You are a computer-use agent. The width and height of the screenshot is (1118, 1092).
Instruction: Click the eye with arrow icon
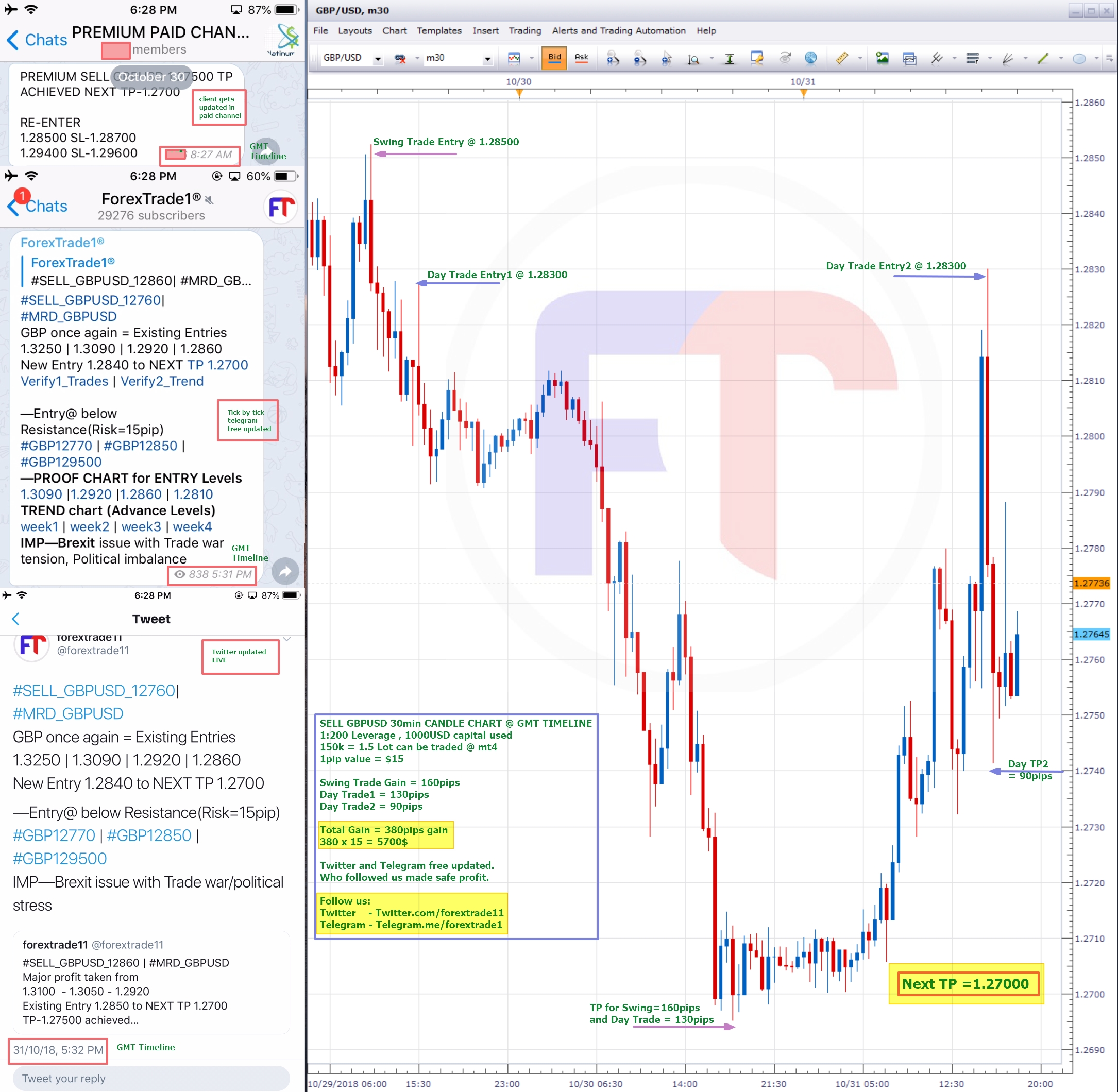[785, 58]
